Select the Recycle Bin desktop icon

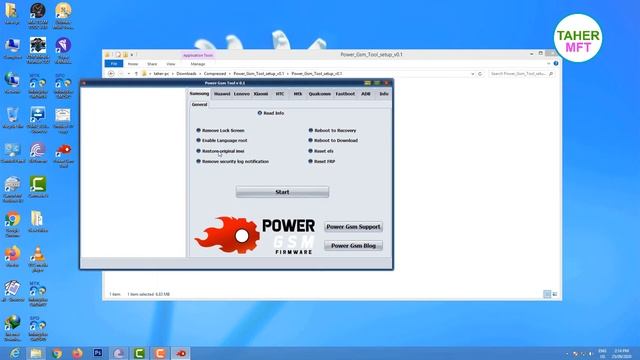[13, 118]
